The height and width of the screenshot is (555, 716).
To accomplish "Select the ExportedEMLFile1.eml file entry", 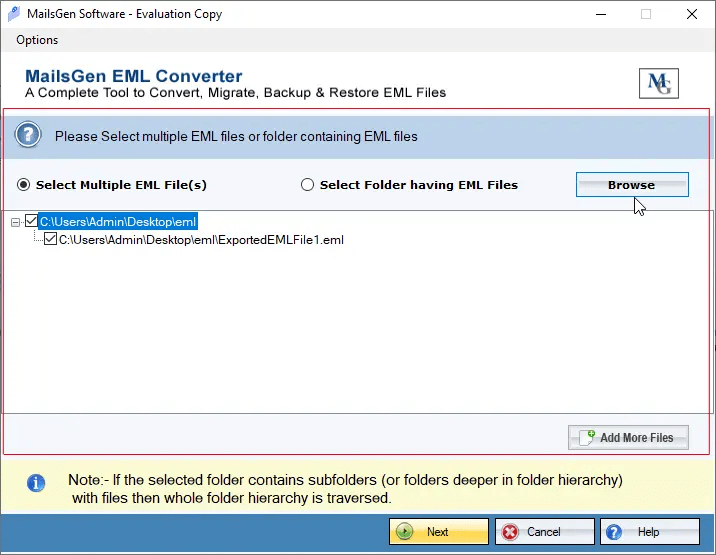I will coord(201,240).
